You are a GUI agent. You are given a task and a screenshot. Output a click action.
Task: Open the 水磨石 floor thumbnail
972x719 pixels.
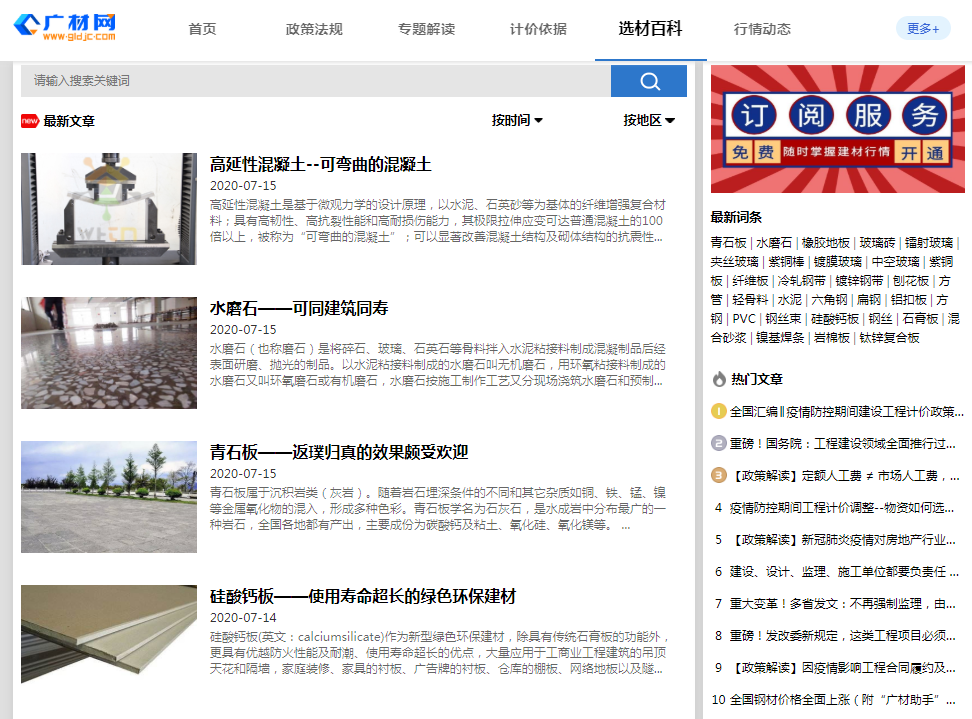coord(109,352)
